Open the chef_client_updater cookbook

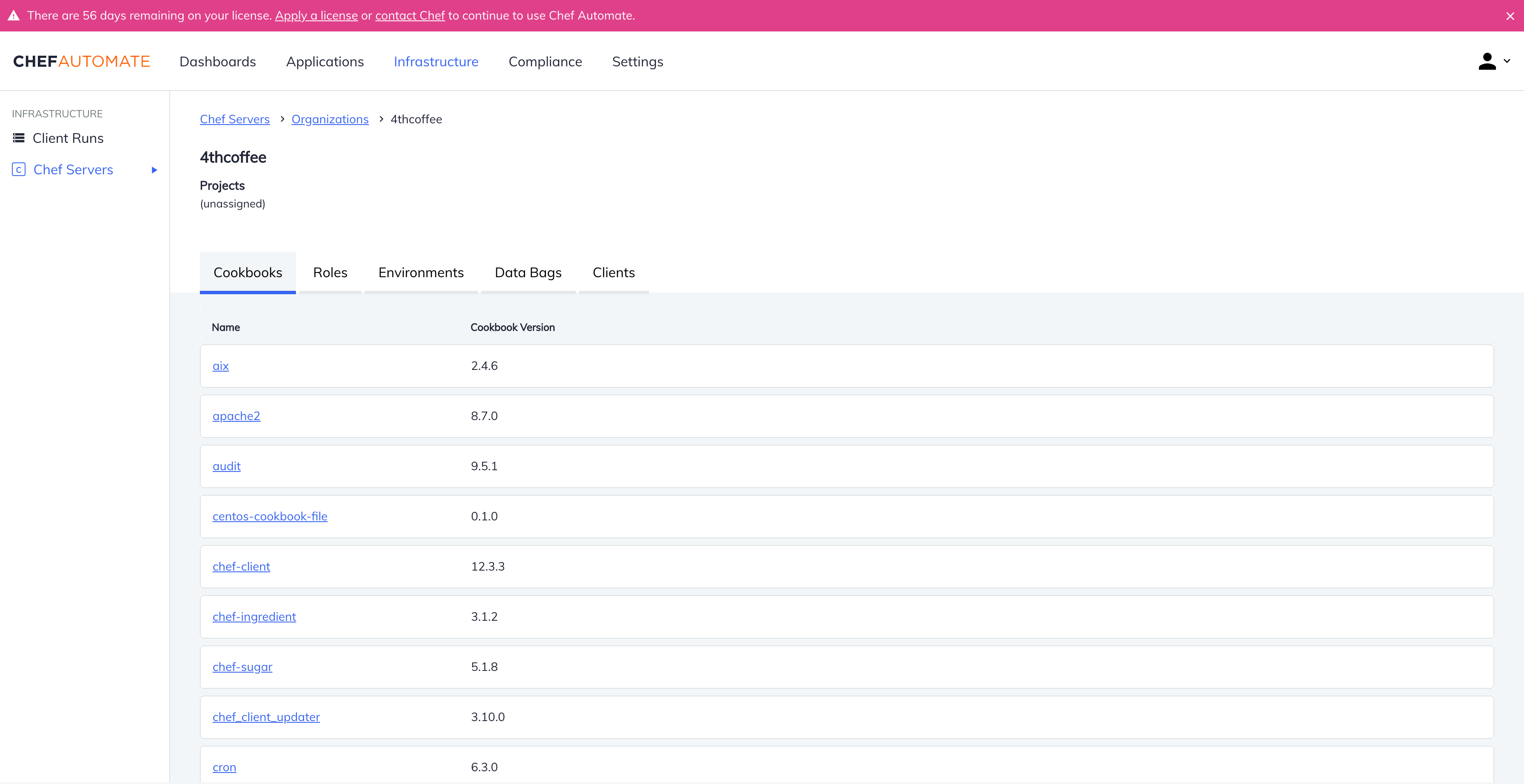(x=266, y=716)
